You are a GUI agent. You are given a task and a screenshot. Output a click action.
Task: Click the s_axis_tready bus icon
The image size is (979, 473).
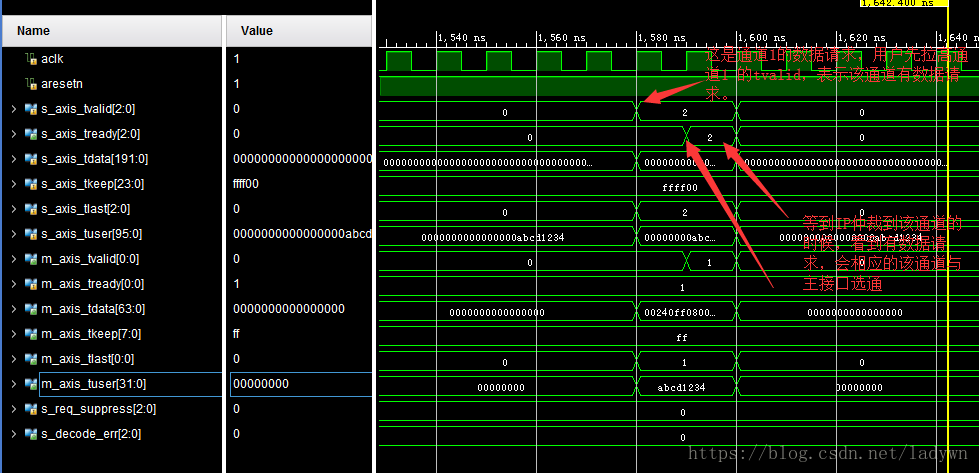(31, 134)
